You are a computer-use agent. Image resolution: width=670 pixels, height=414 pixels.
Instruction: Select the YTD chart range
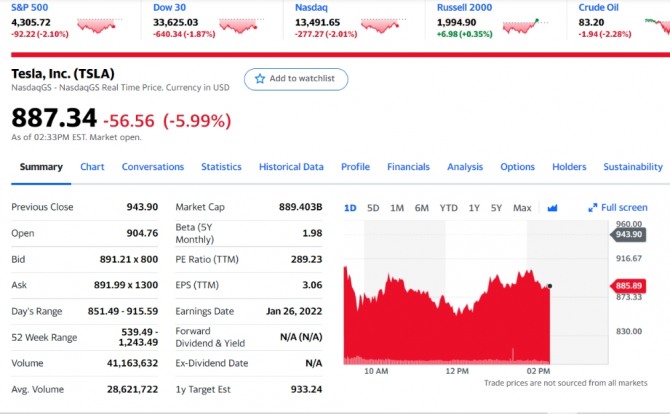coord(448,208)
